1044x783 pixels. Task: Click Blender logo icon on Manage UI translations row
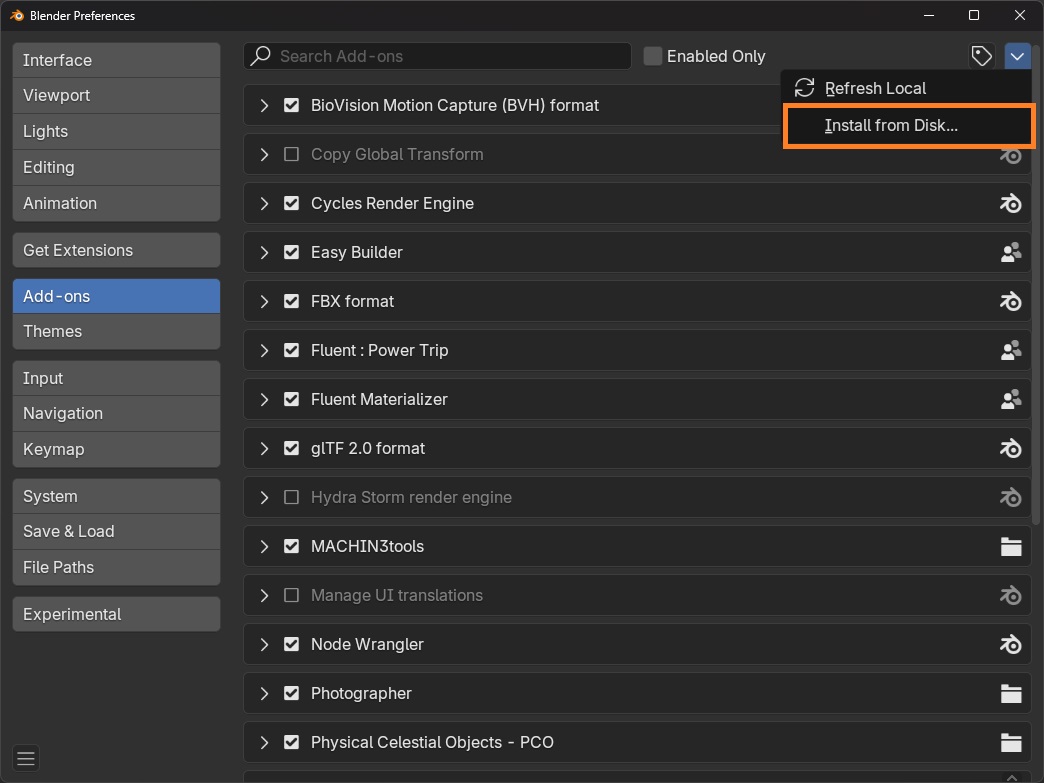click(1011, 595)
